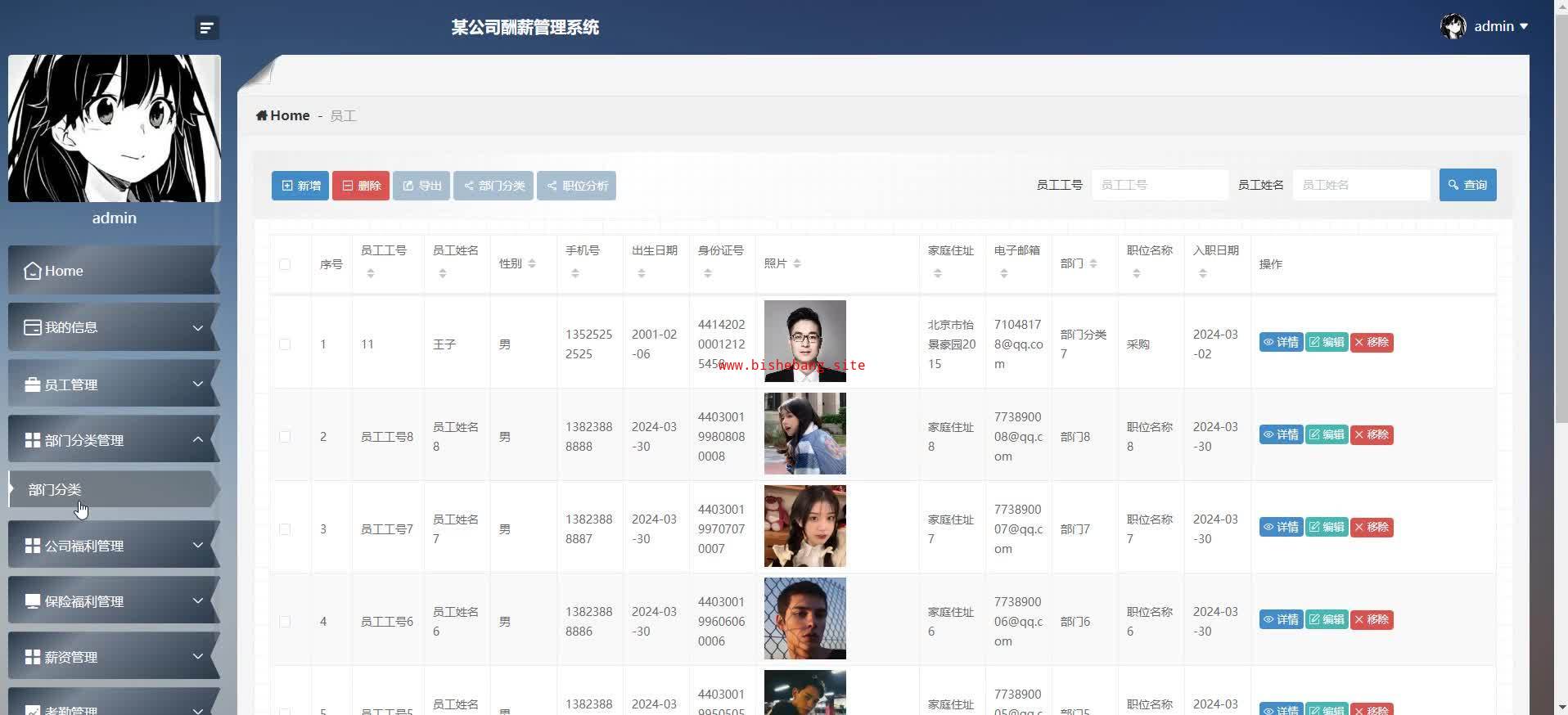Open the 部门分类 submenu item
The width and height of the screenshot is (1568, 715).
click(114, 489)
